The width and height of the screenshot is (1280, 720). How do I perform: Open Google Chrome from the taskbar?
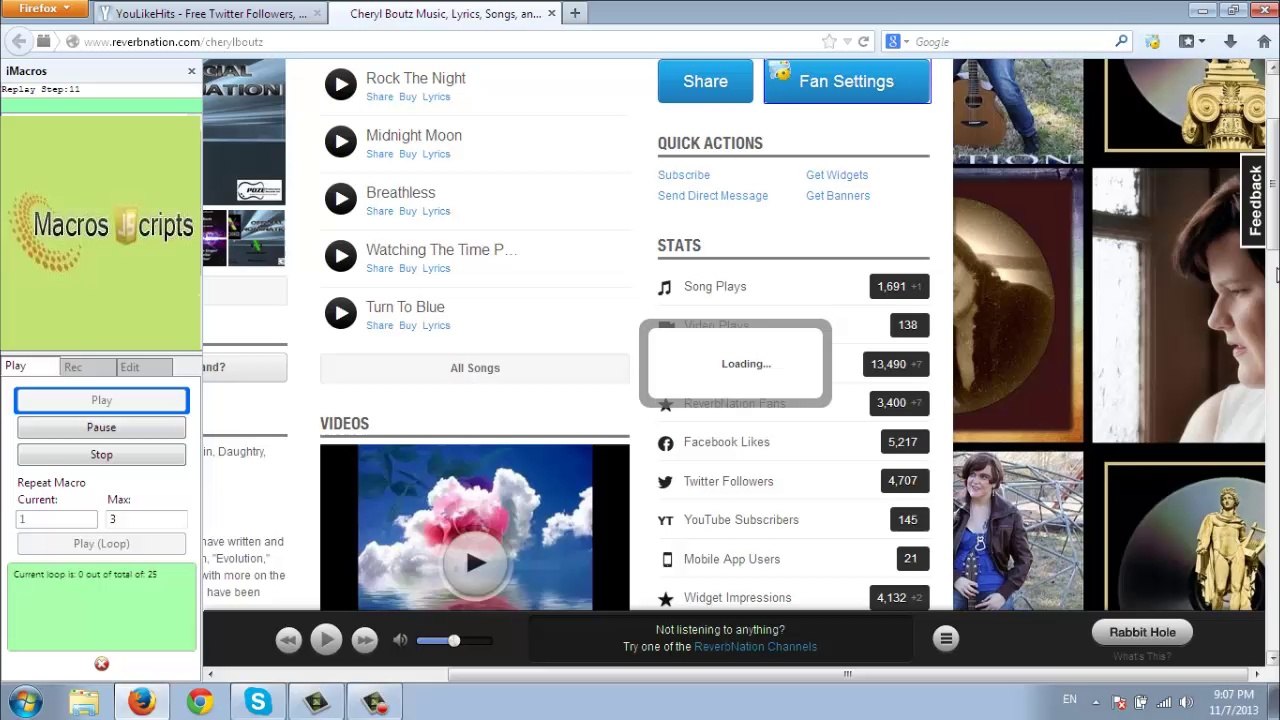[200, 702]
